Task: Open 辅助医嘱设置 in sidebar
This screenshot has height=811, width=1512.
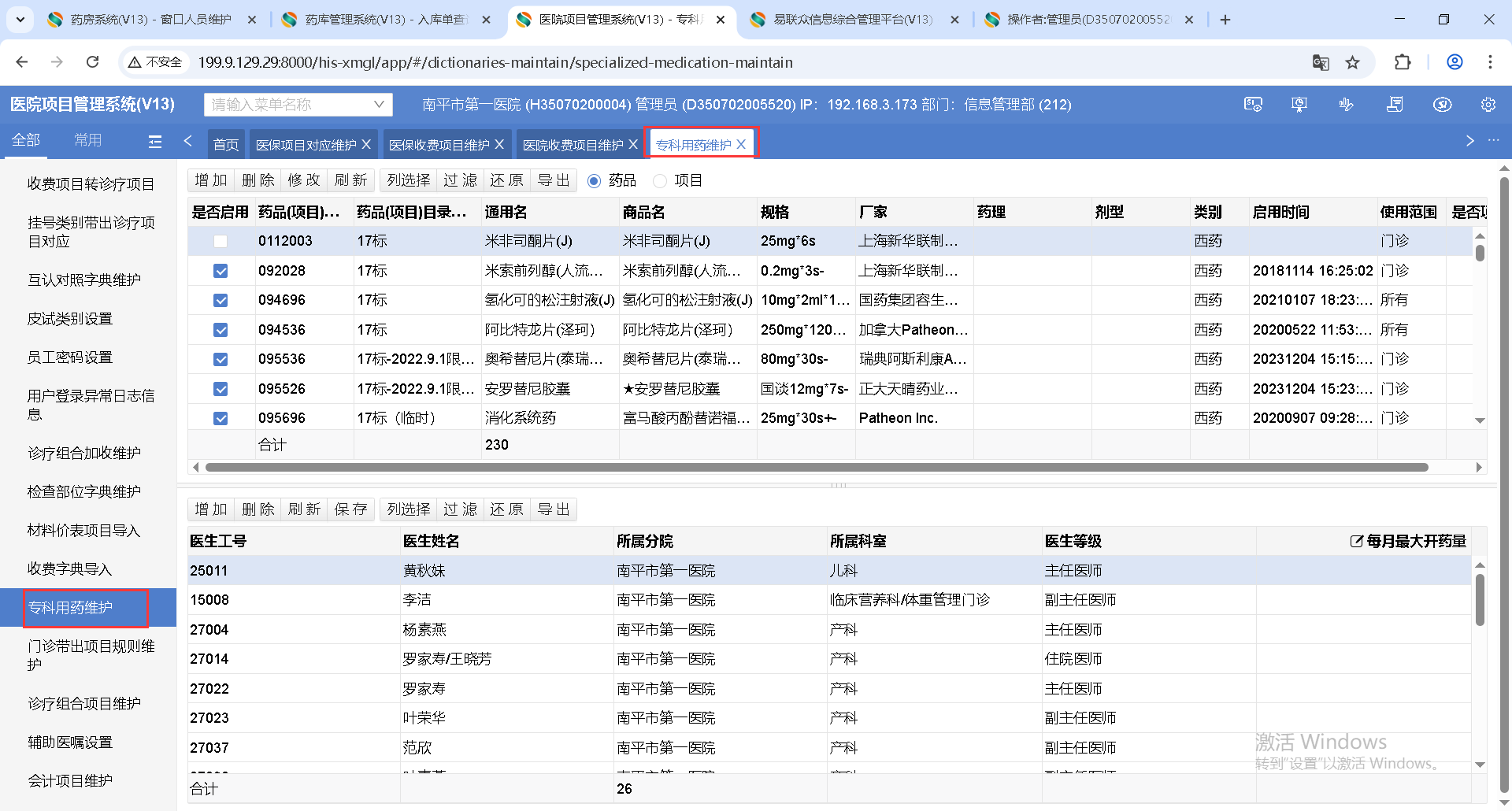Action: point(70,742)
